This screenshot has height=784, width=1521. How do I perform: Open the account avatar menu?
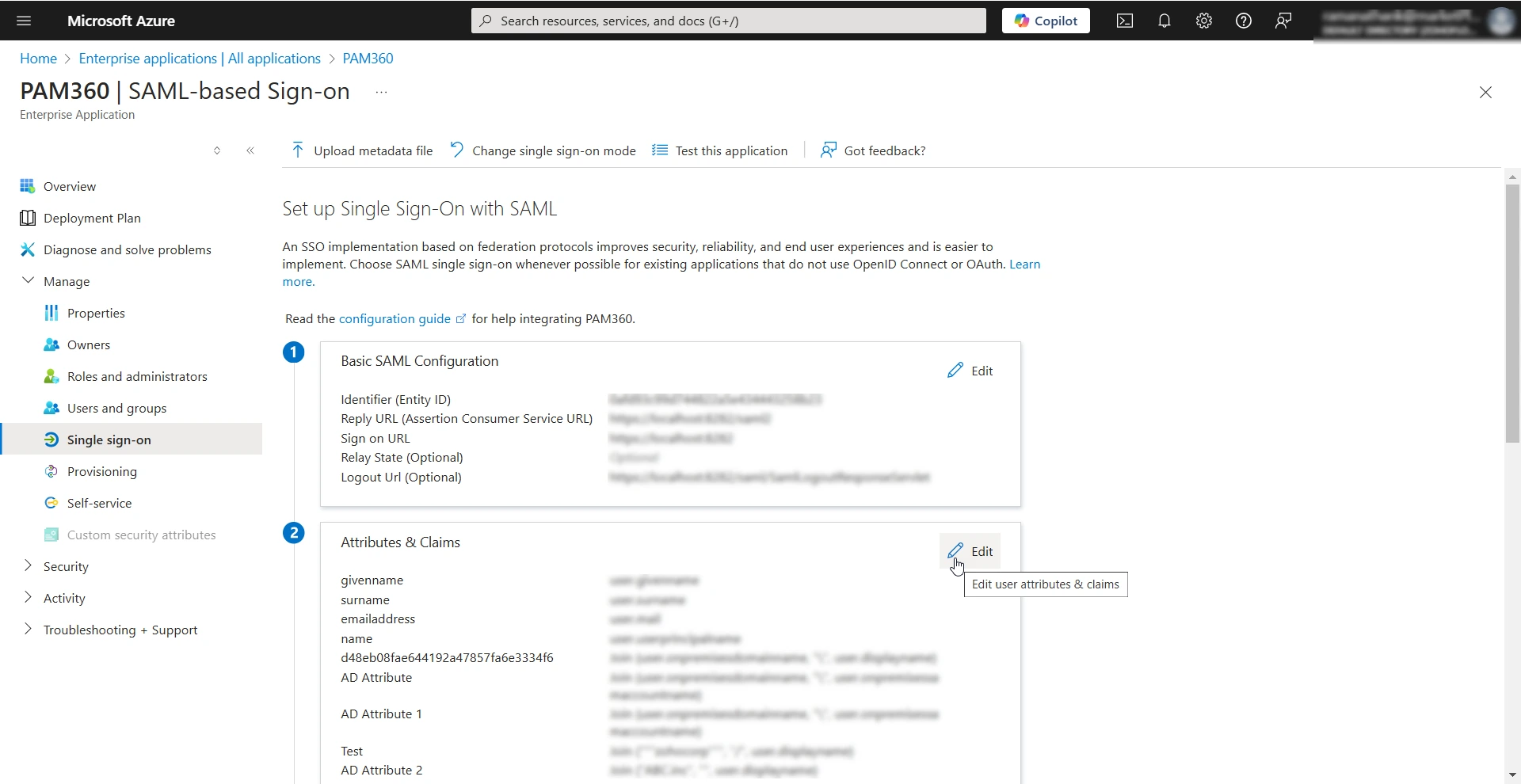1500,21
